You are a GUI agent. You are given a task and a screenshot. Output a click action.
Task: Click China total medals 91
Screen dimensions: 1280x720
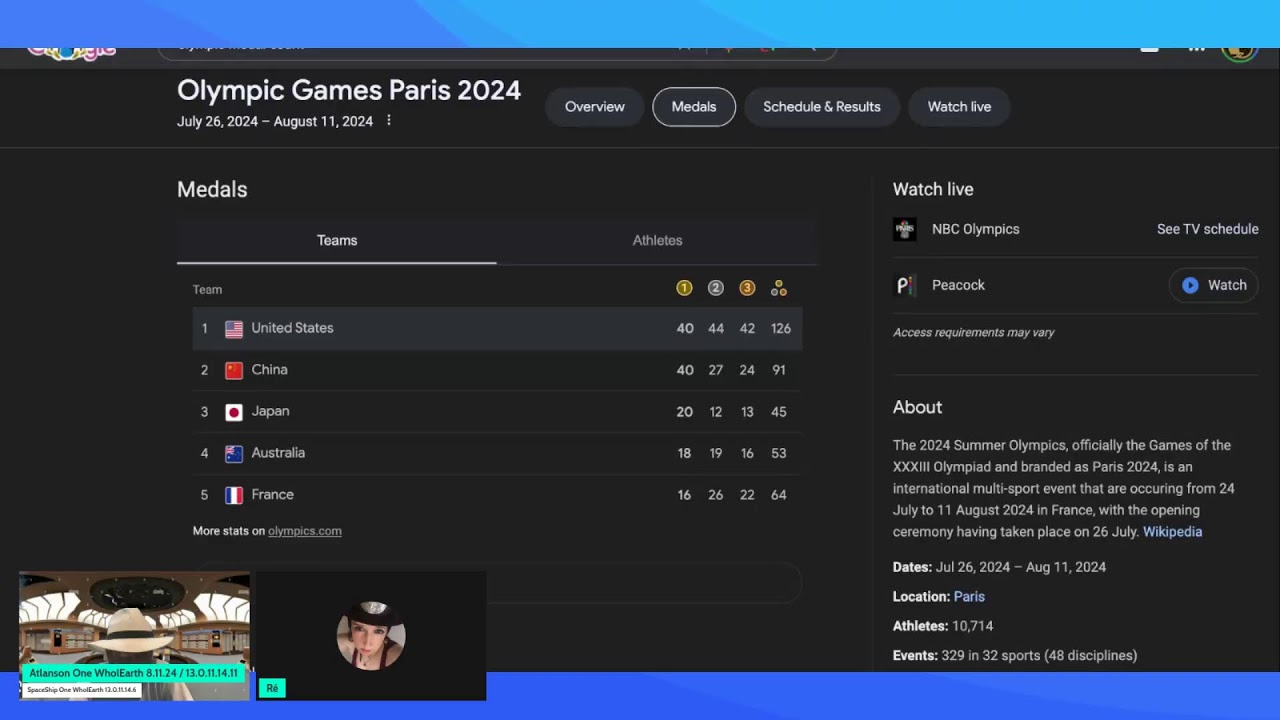[x=779, y=370]
